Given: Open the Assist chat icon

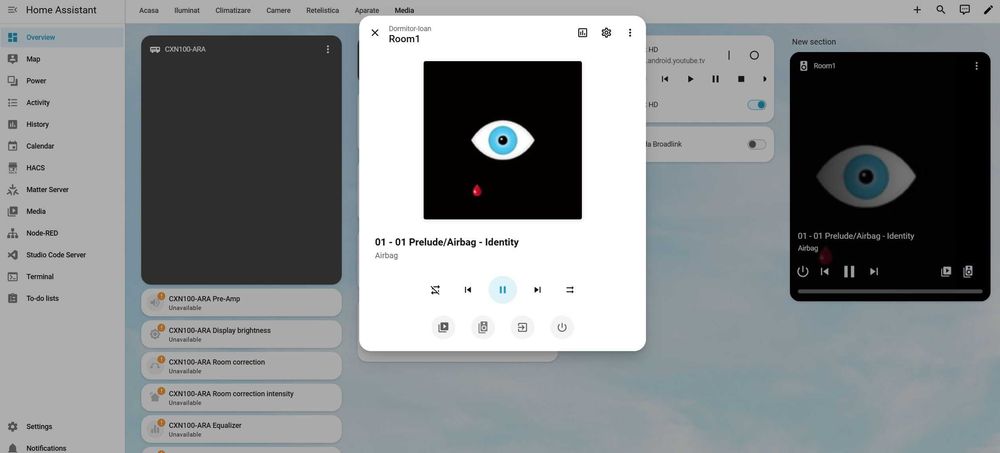Looking at the screenshot, I should [x=965, y=10].
